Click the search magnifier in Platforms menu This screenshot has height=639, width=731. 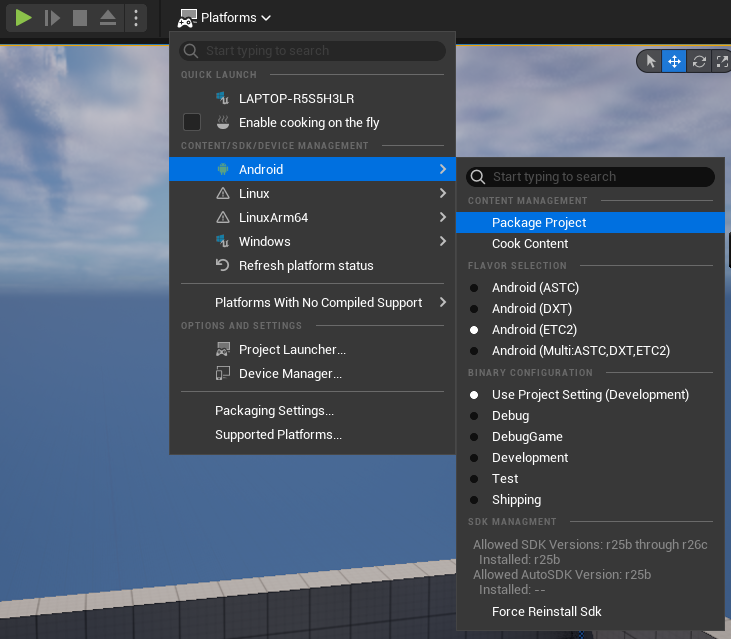(x=190, y=50)
